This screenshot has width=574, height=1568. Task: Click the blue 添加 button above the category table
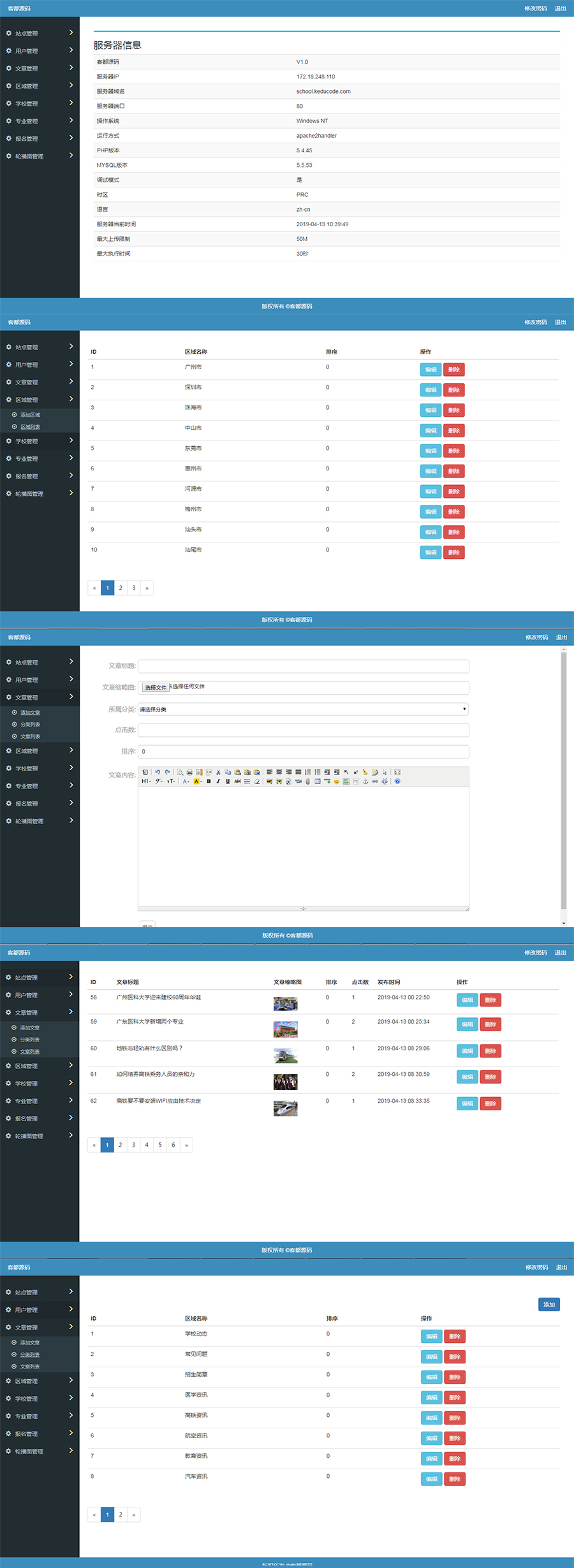[548, 1304]
